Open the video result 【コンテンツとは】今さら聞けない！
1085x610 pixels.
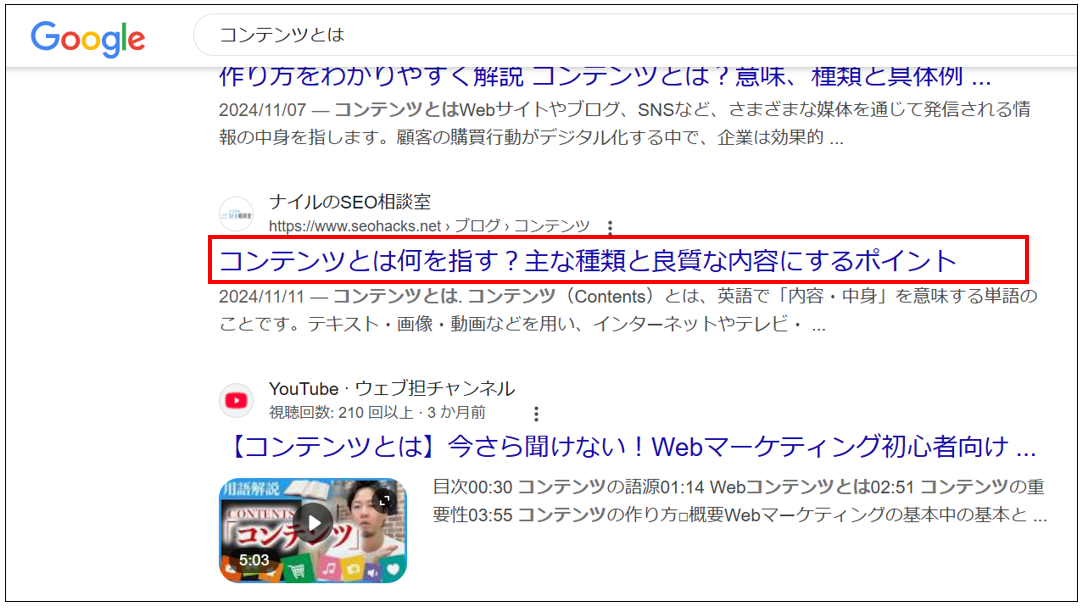tap(632, 447)
